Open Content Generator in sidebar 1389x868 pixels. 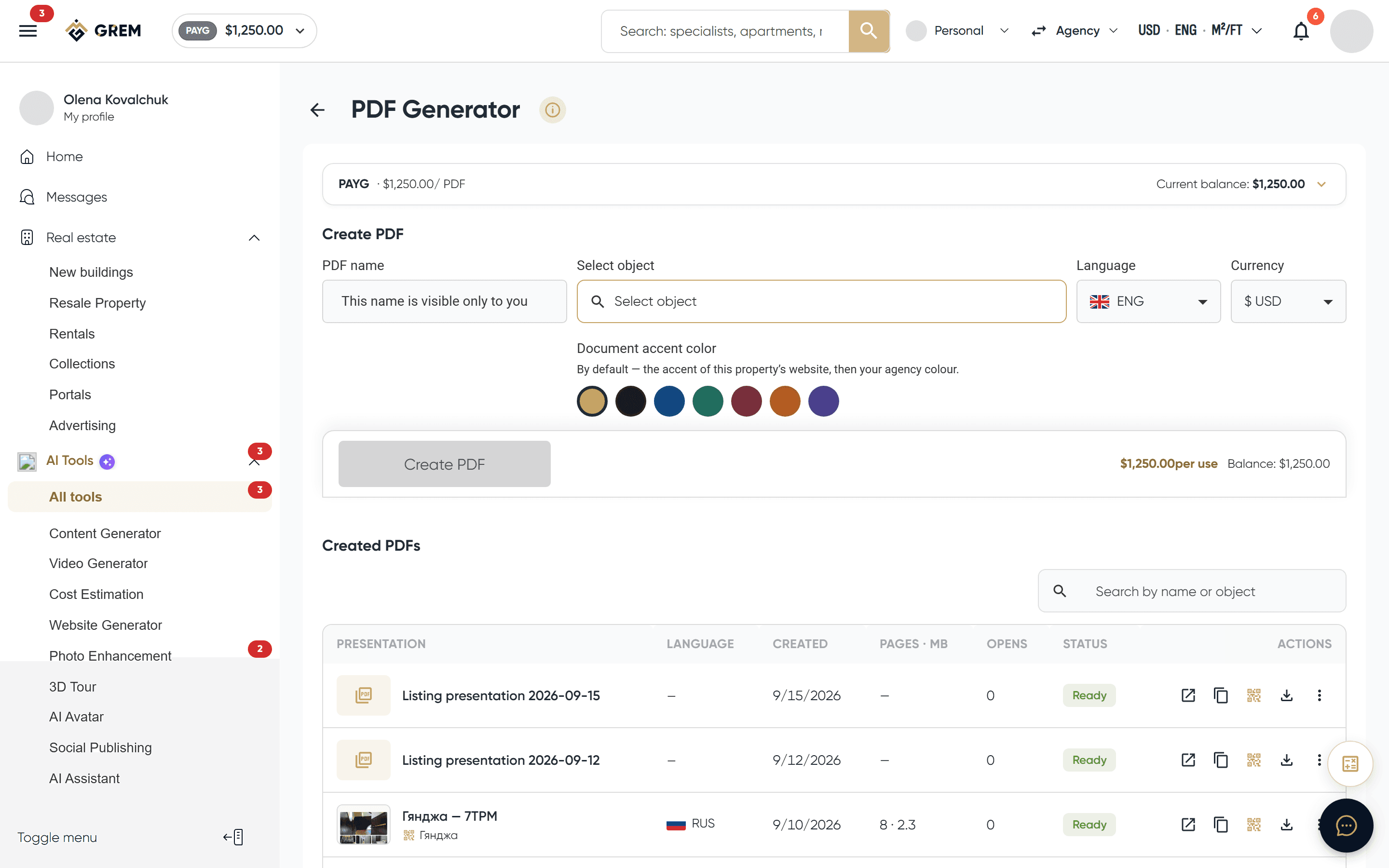click(x=105, y=533)
